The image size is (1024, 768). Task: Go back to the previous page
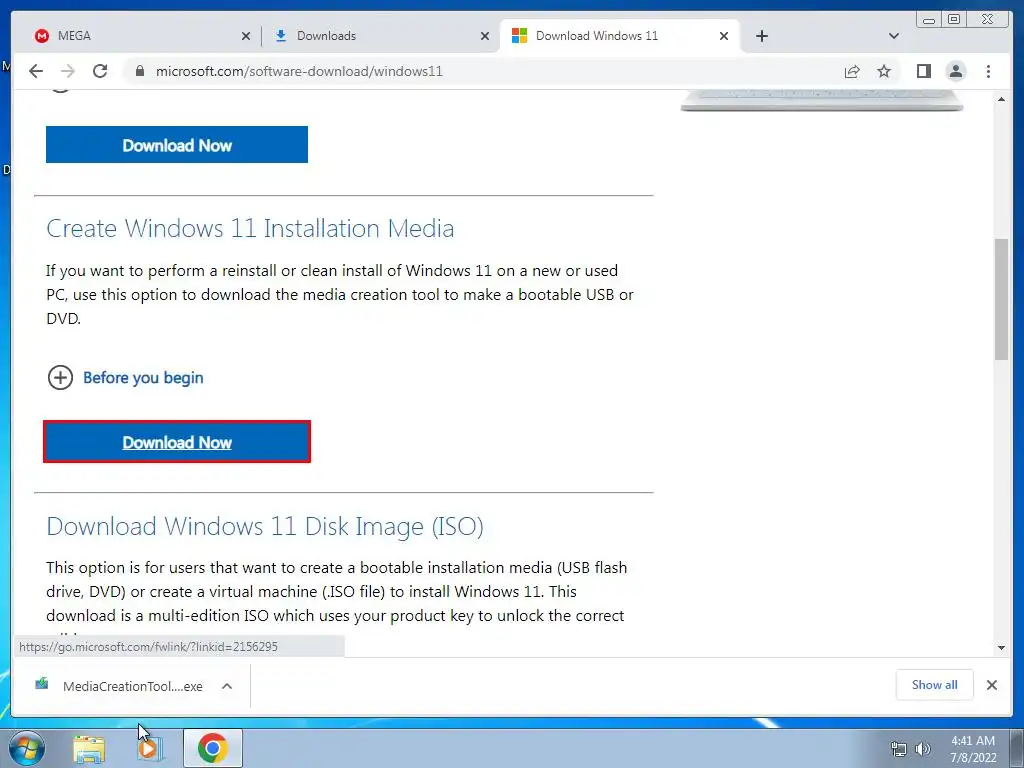coord(36,71)
